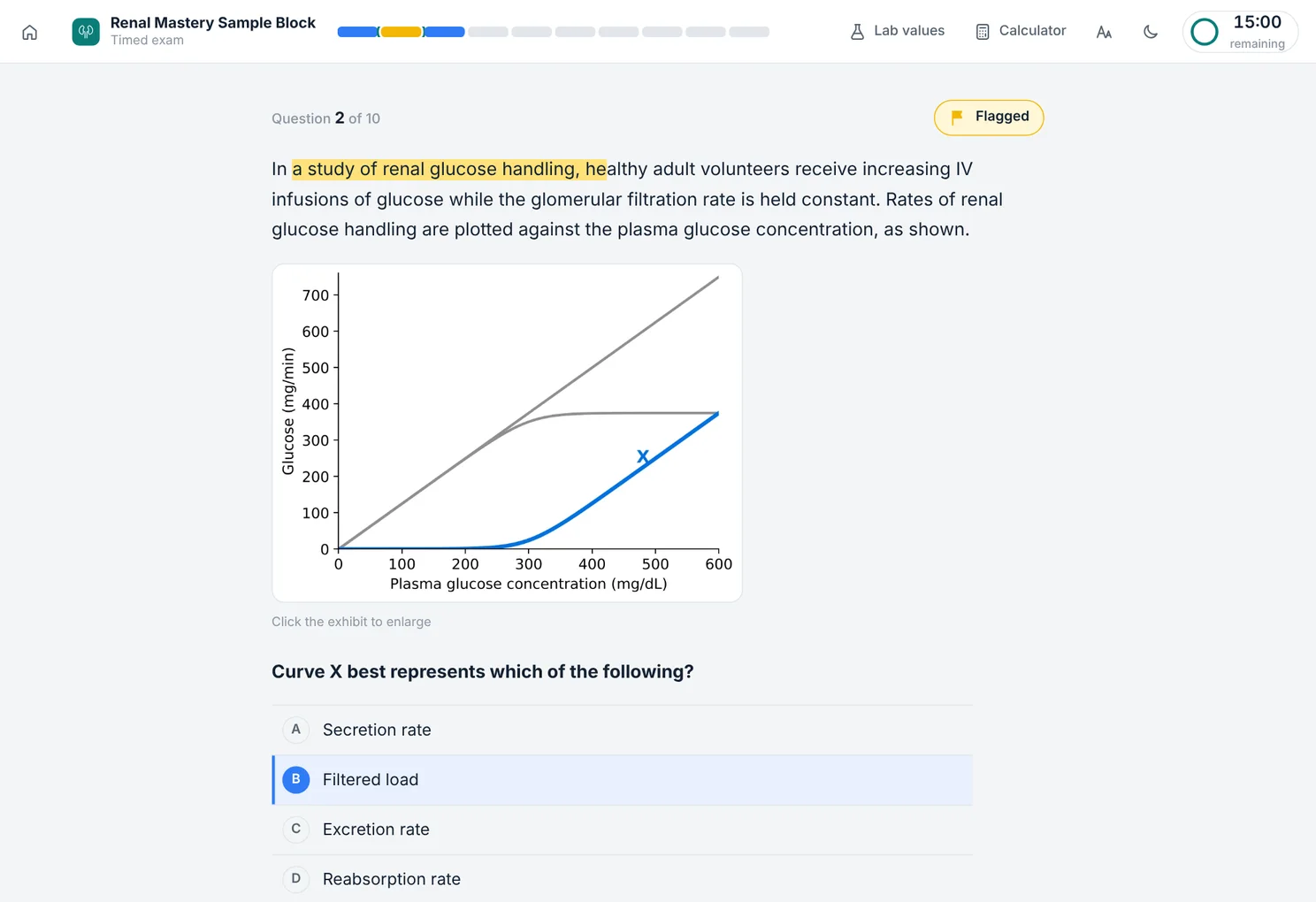Viewport: 1316px width, 902px height.
Task: Jump to the yellow flagged progress segment
Action: (401, 32)
